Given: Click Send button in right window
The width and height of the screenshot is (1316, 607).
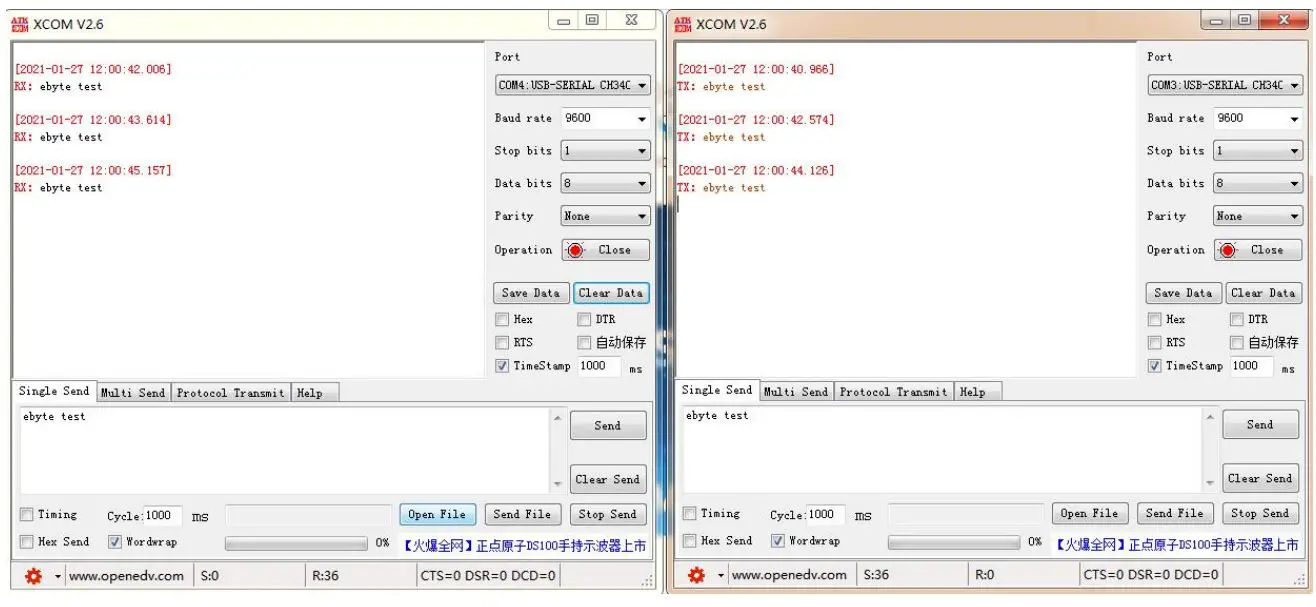Looking at the screenshot, I should (x=1260, y=425).
